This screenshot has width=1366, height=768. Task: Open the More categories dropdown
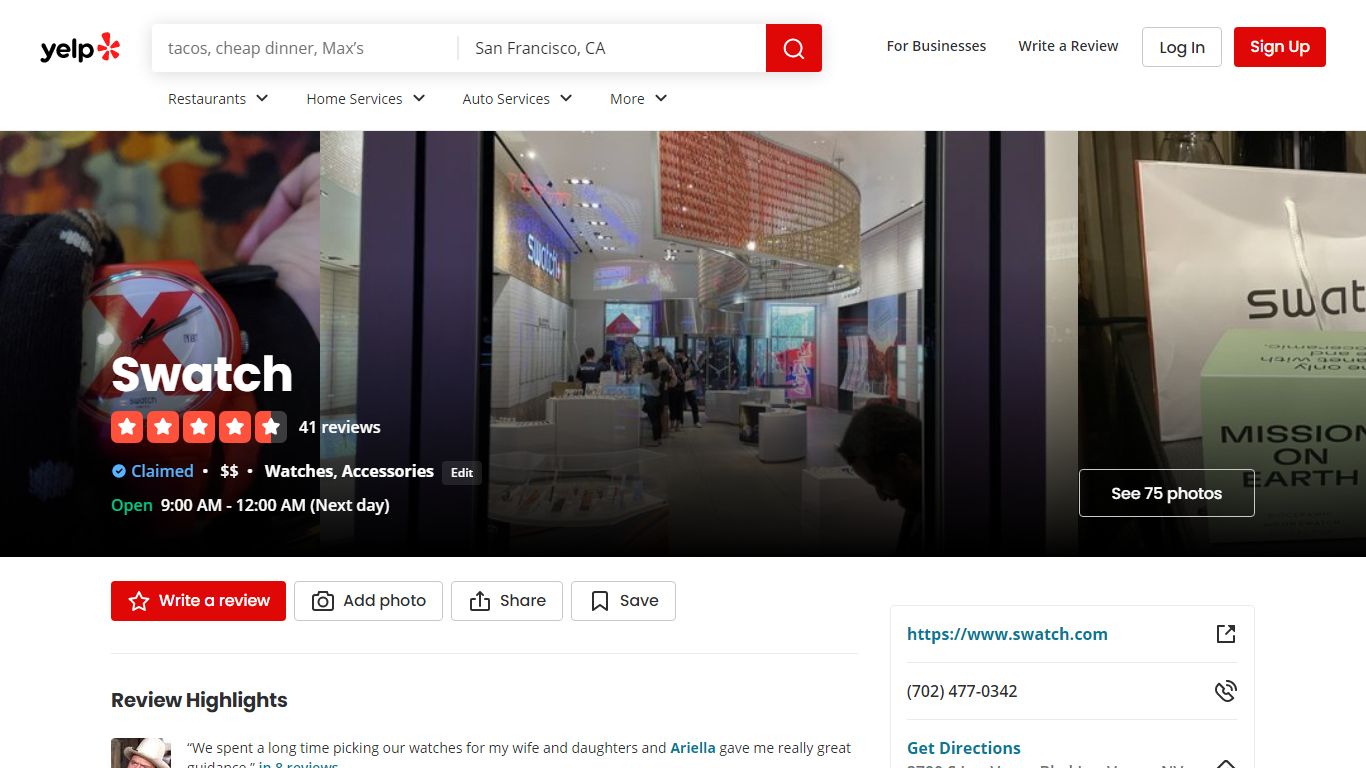pyautogui.click(x=638, y=99)
